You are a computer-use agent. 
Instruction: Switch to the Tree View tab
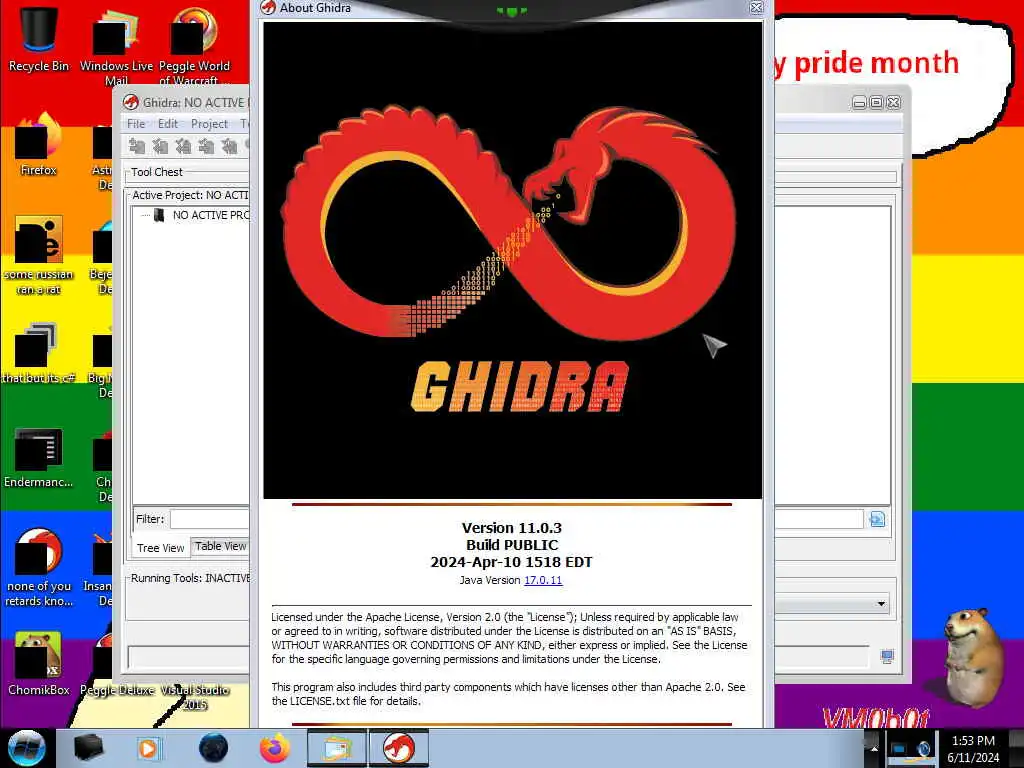tap(161, 548)
